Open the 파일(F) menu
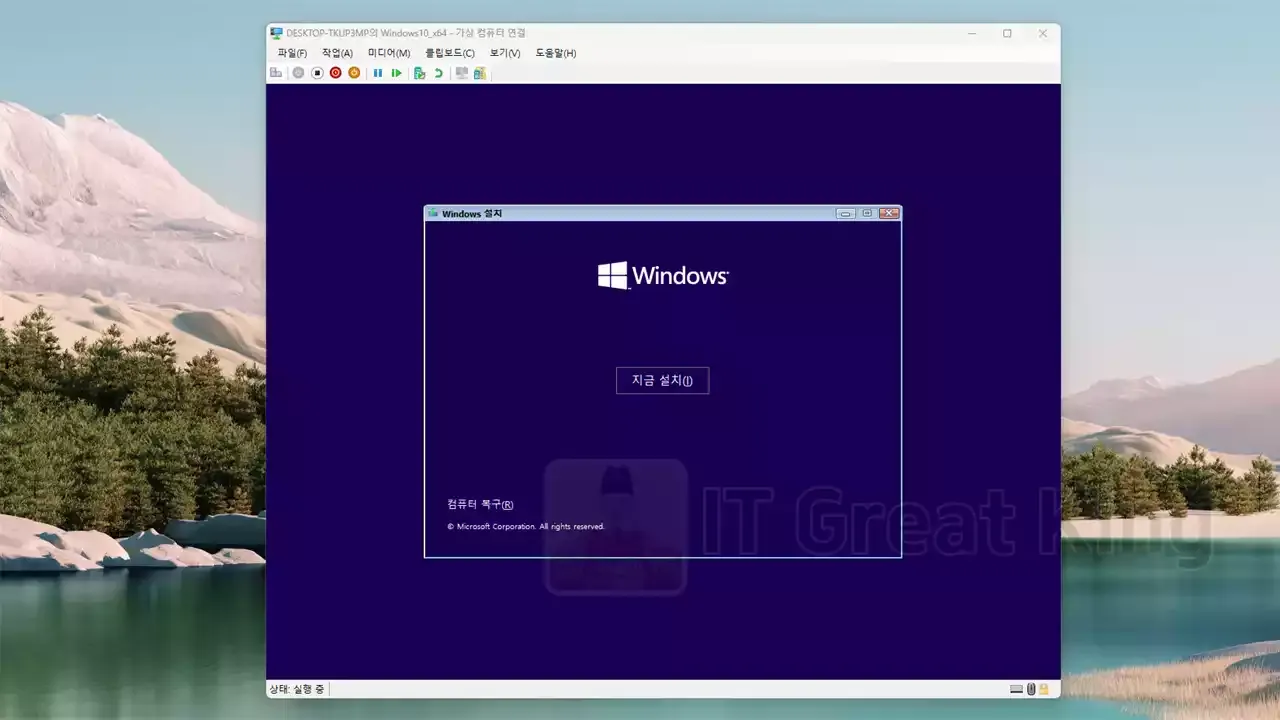The image size is (1280, 720). [292, 53]
